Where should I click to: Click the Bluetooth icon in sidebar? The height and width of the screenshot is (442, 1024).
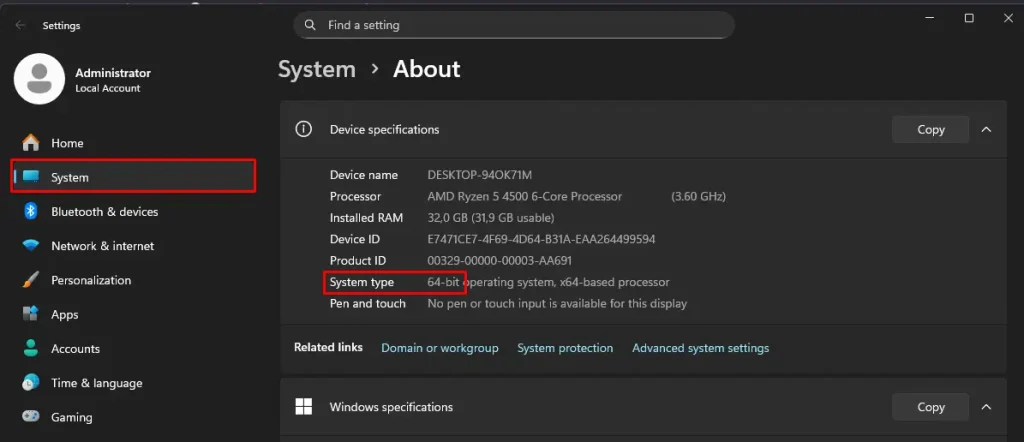31,212
